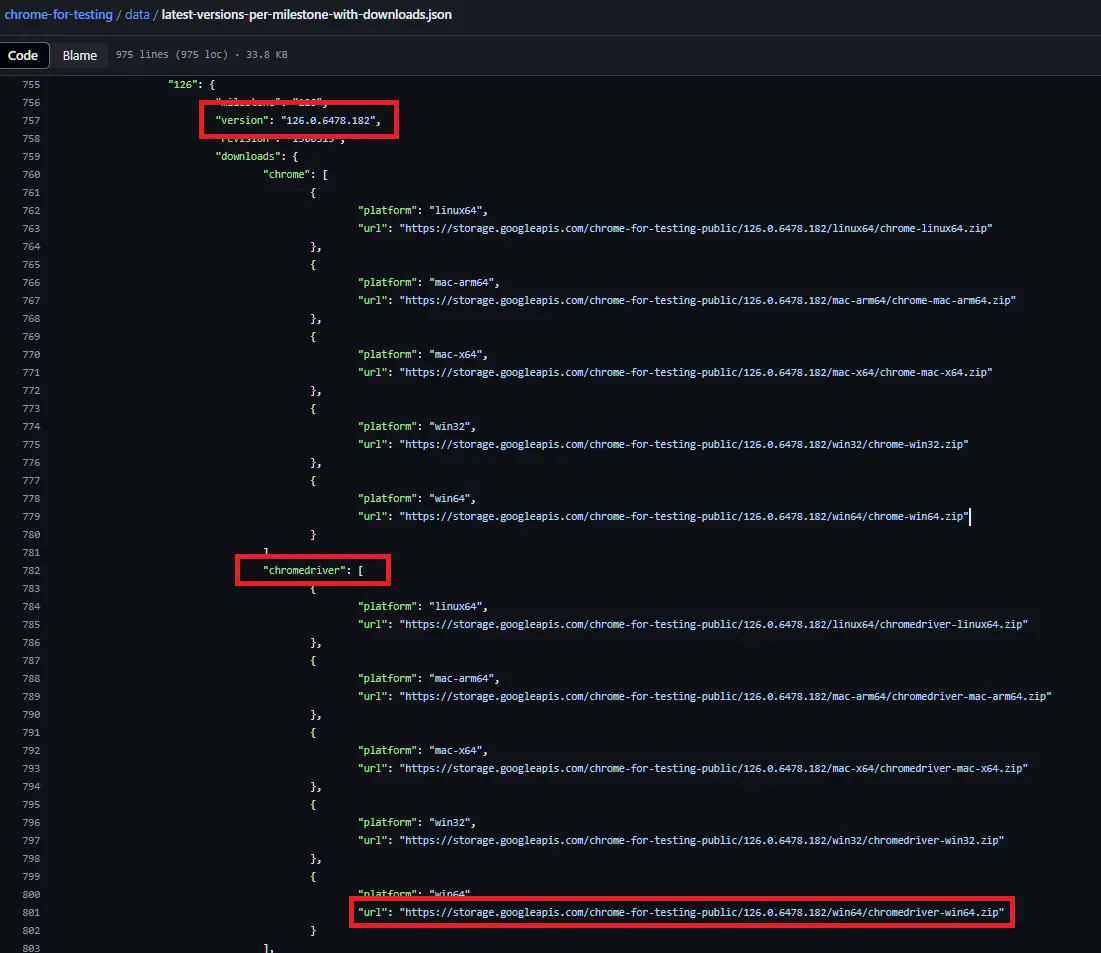
Task: Click the "975 lines (975 loc) · 33.8 KB" info
Action: pos(202,54)
